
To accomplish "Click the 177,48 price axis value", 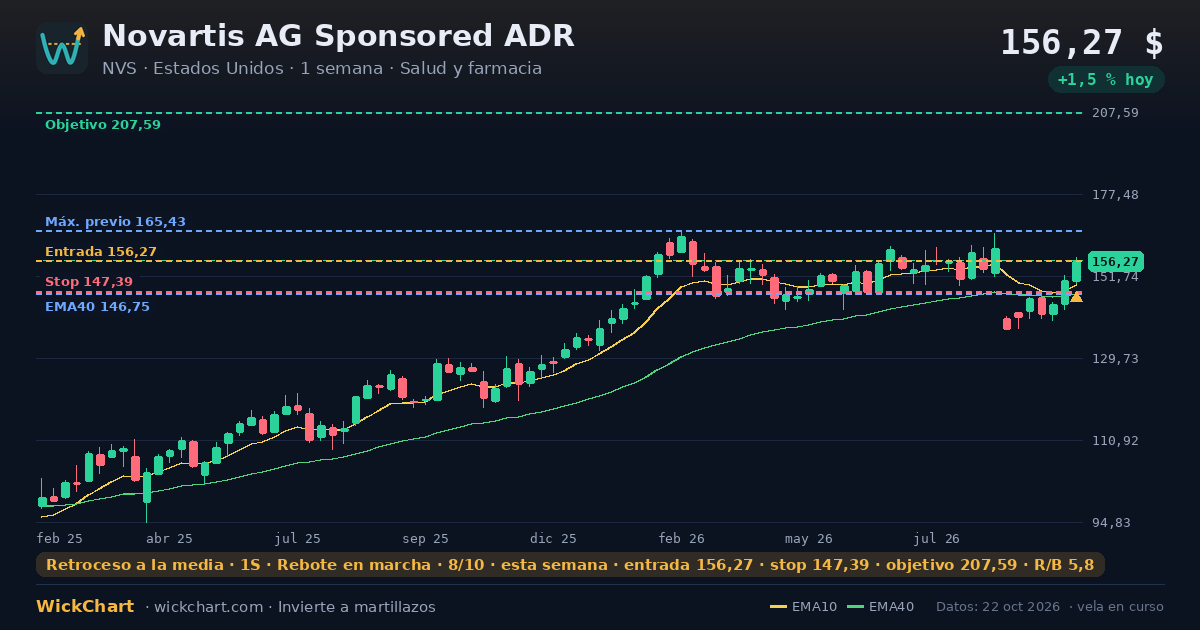I will coord(1115,195).
